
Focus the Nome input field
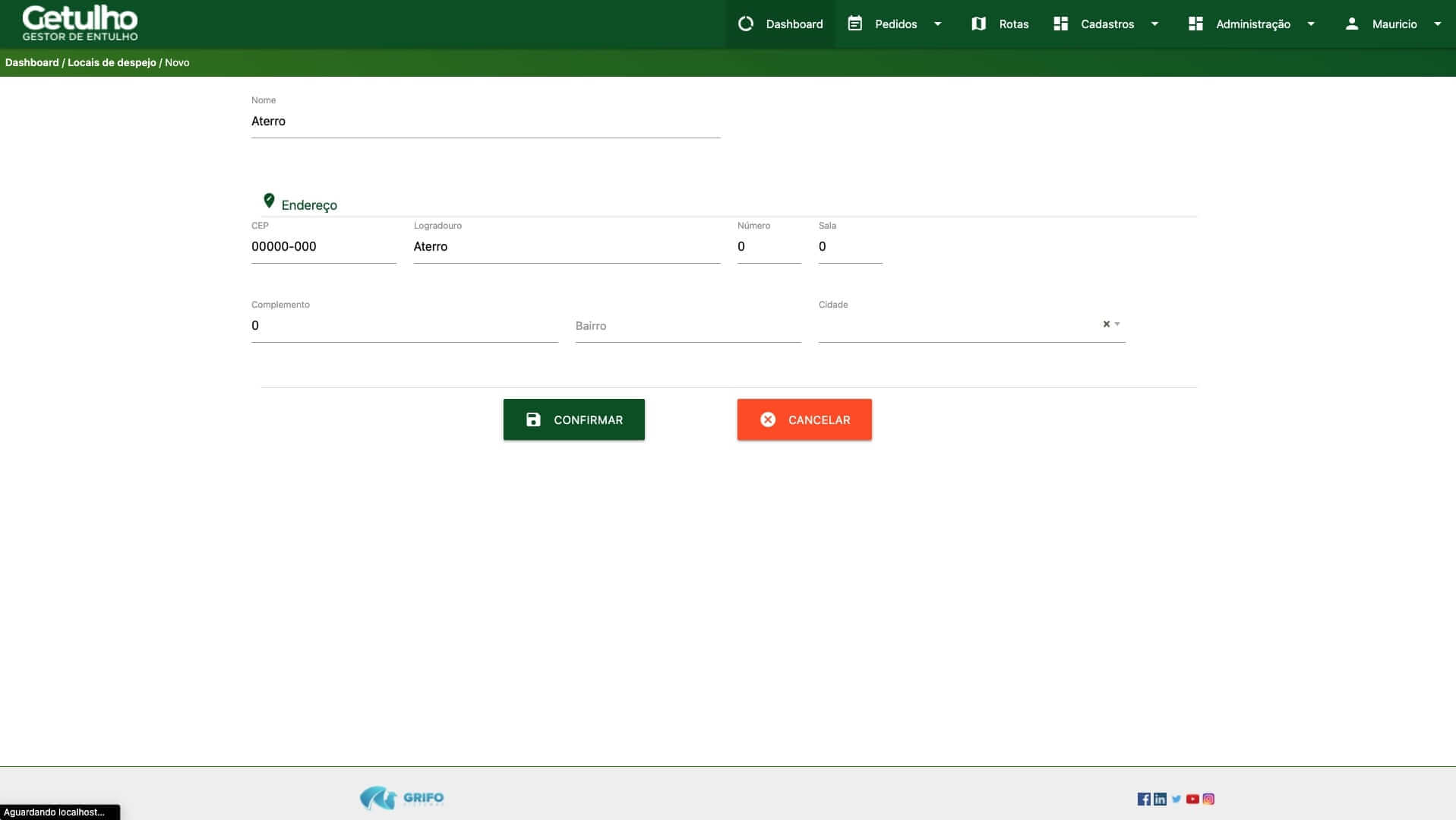(485, 122)
